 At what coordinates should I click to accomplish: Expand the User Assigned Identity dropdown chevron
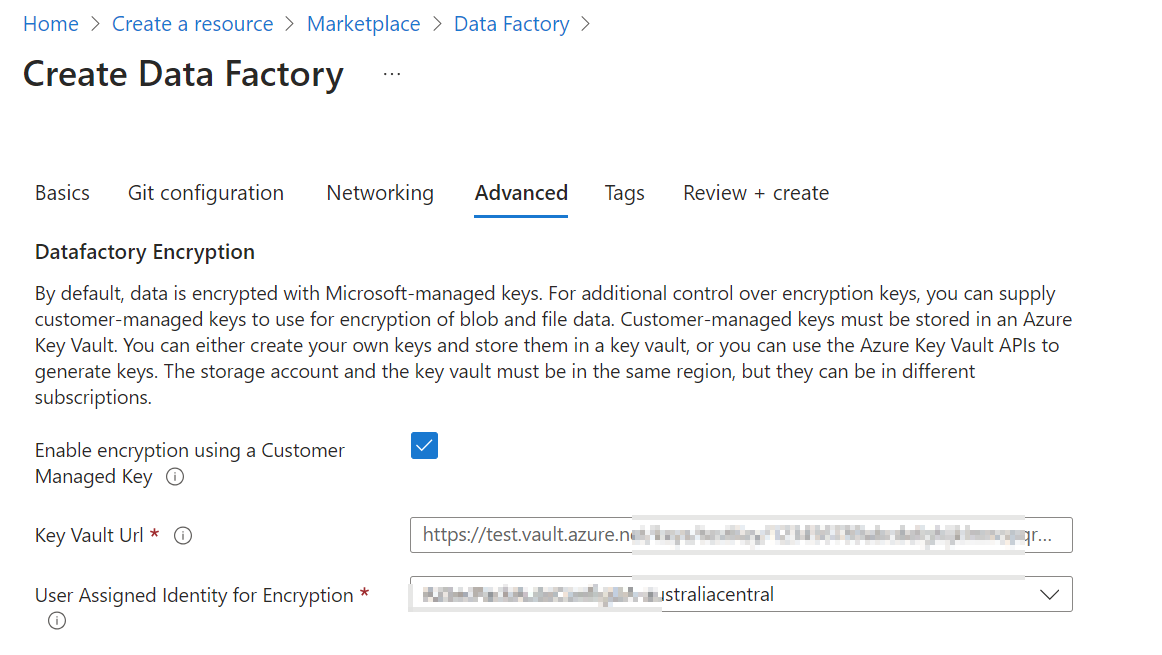point(1049,593)
